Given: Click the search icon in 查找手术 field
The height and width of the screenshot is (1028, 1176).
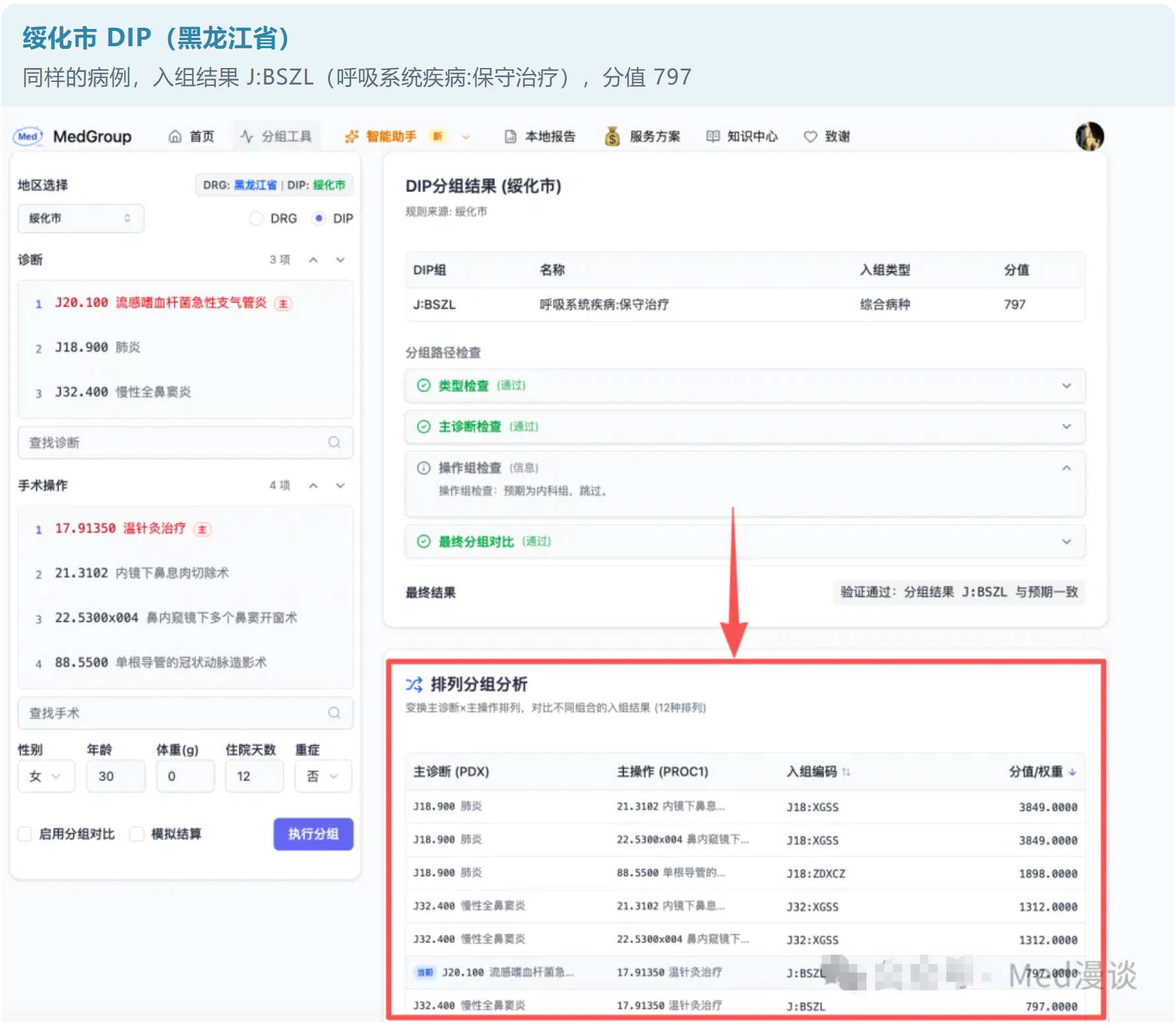Looking at the screenshot, I should [335, 713].
